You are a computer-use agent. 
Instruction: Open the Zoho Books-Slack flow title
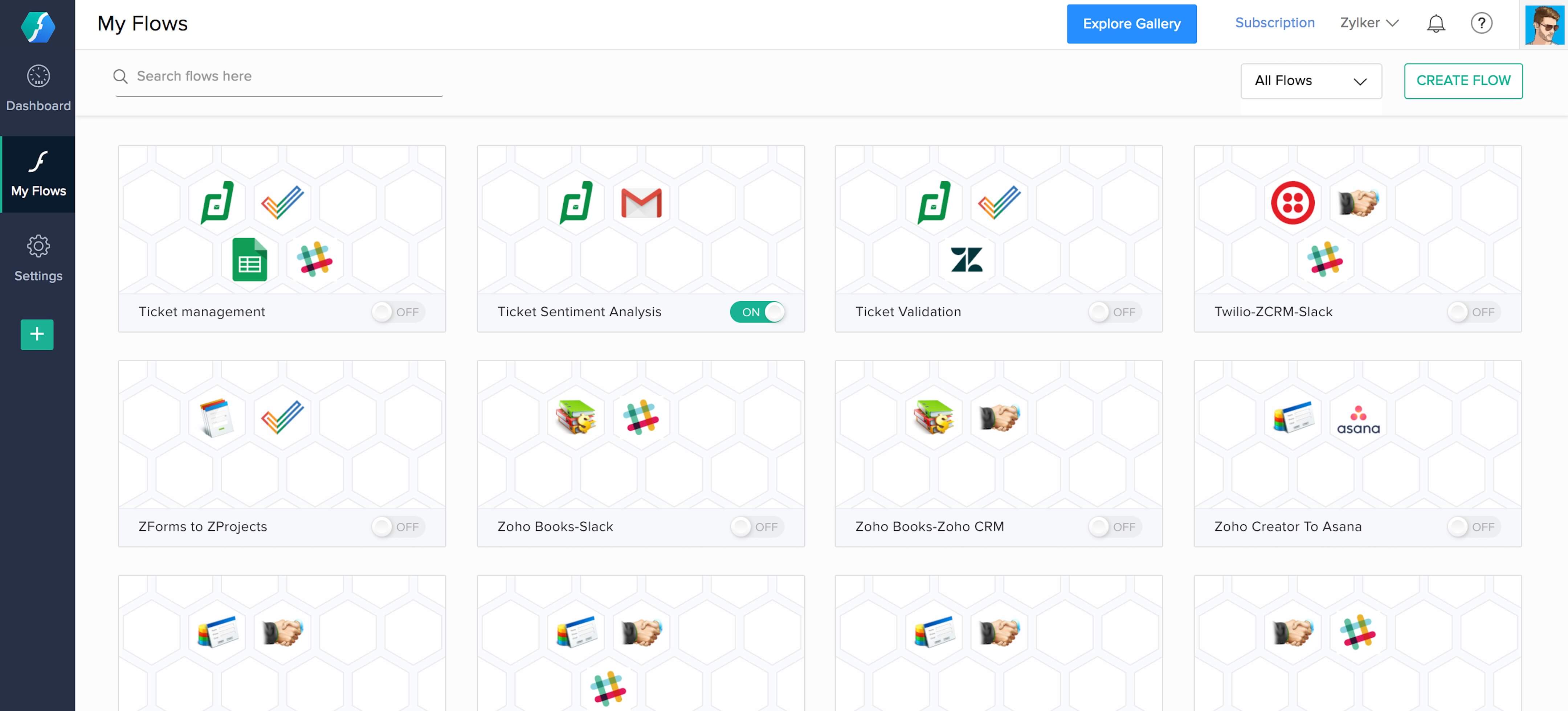(555, 527)
